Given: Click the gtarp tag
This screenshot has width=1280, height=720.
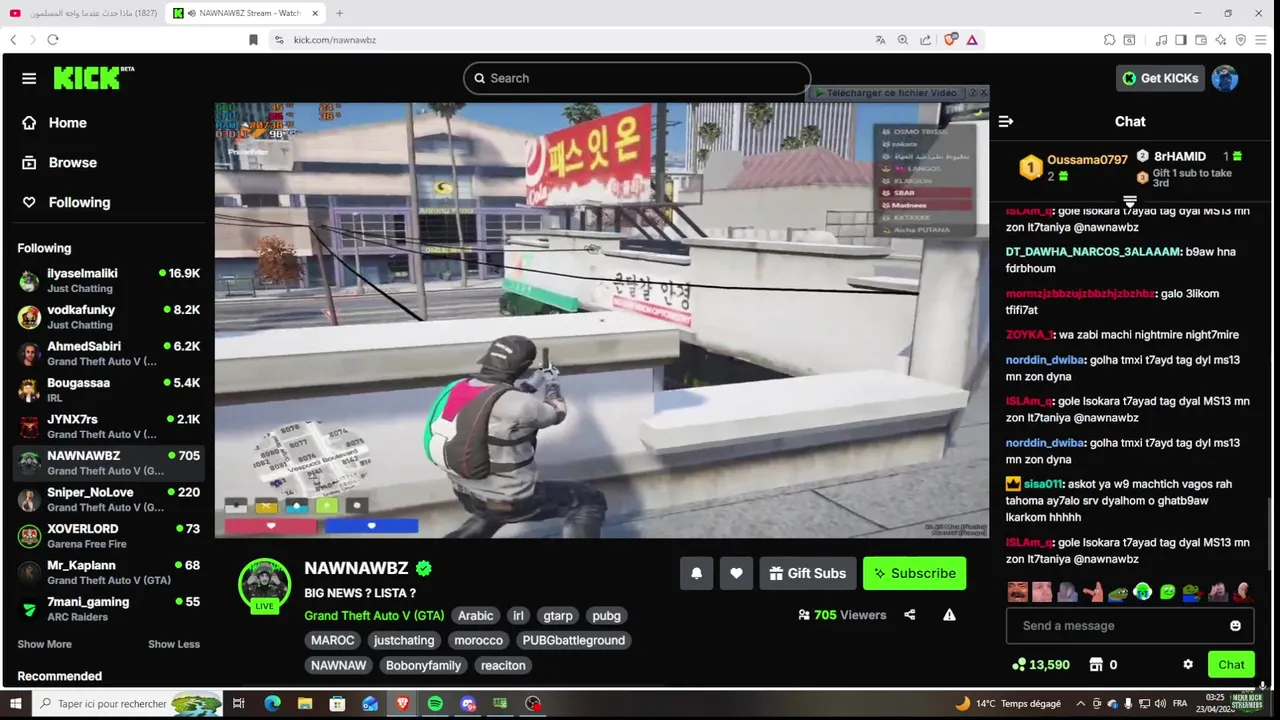Looking at the screenshot, I should point(558,616).
